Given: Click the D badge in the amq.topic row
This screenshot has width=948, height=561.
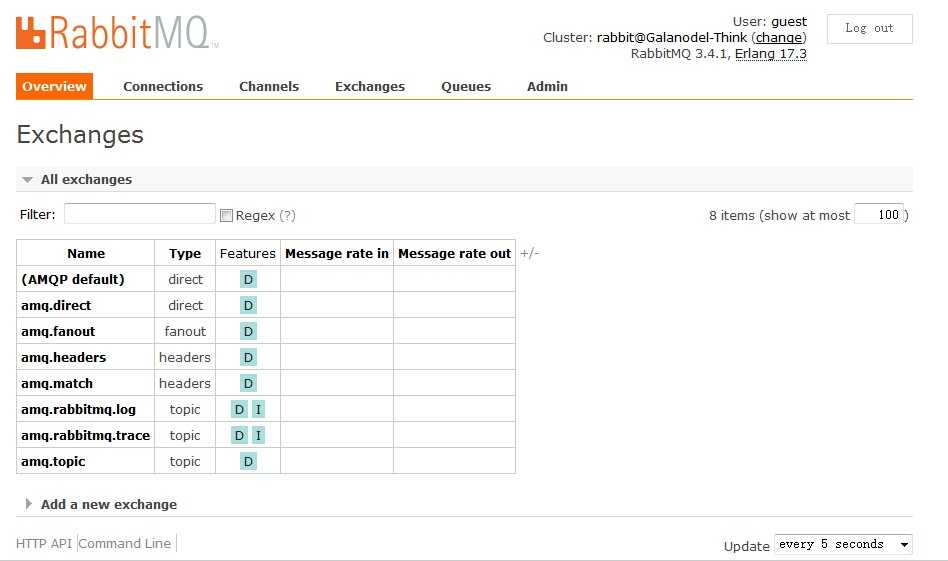Looking at the screenshot, I should pos(248,461).
